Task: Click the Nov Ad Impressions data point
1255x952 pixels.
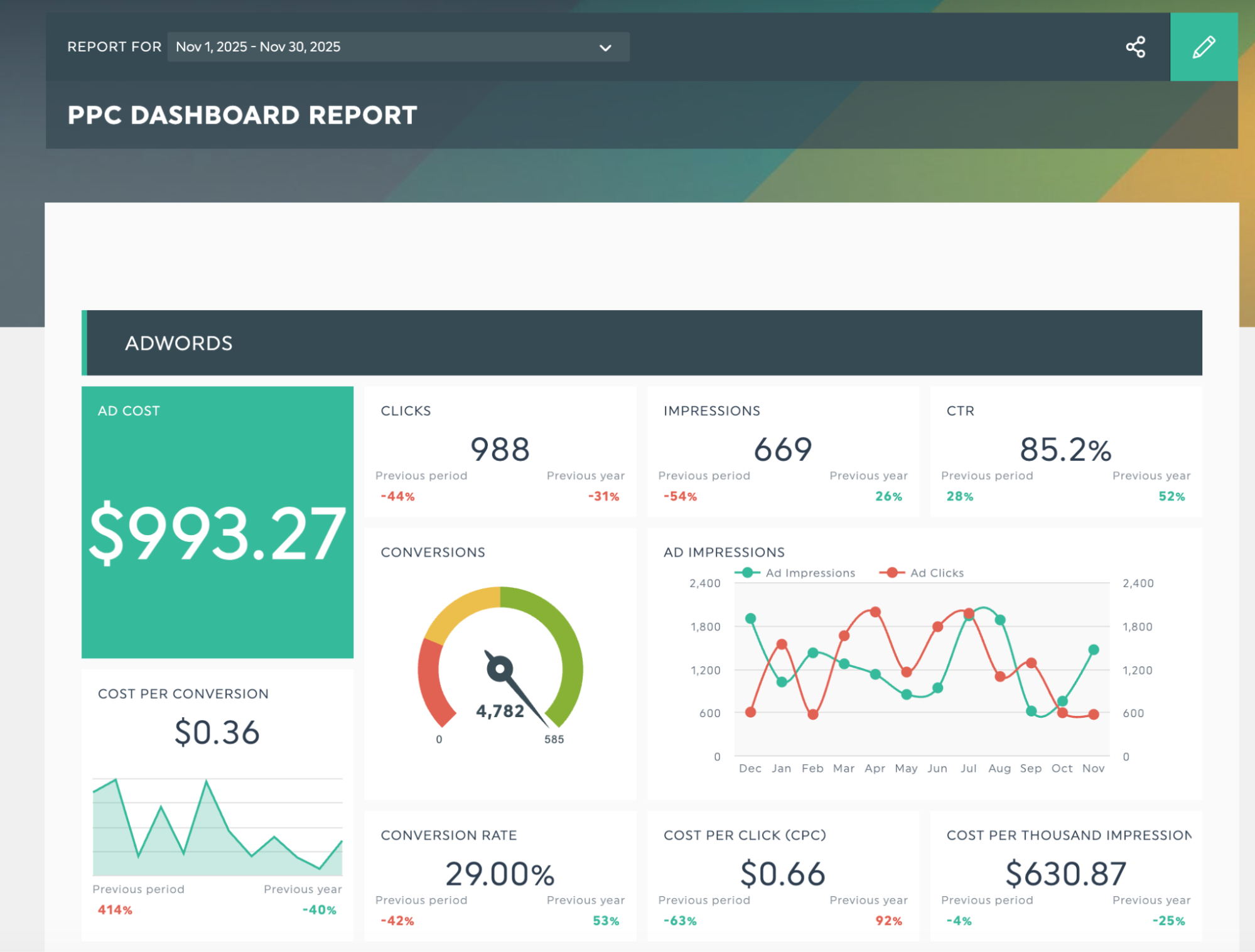Action: pyautogui.click(x=1093, y=650)
